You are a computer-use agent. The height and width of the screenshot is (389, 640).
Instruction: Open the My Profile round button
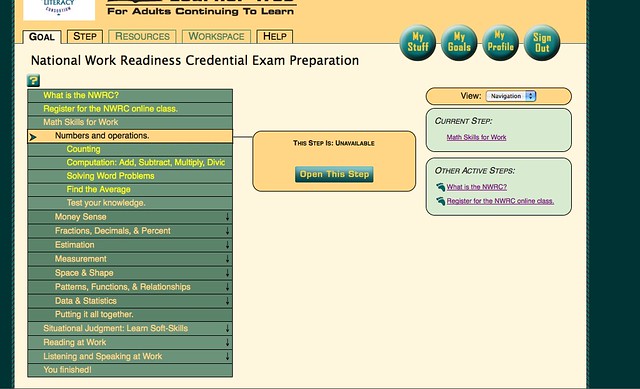tap(500, 42)
